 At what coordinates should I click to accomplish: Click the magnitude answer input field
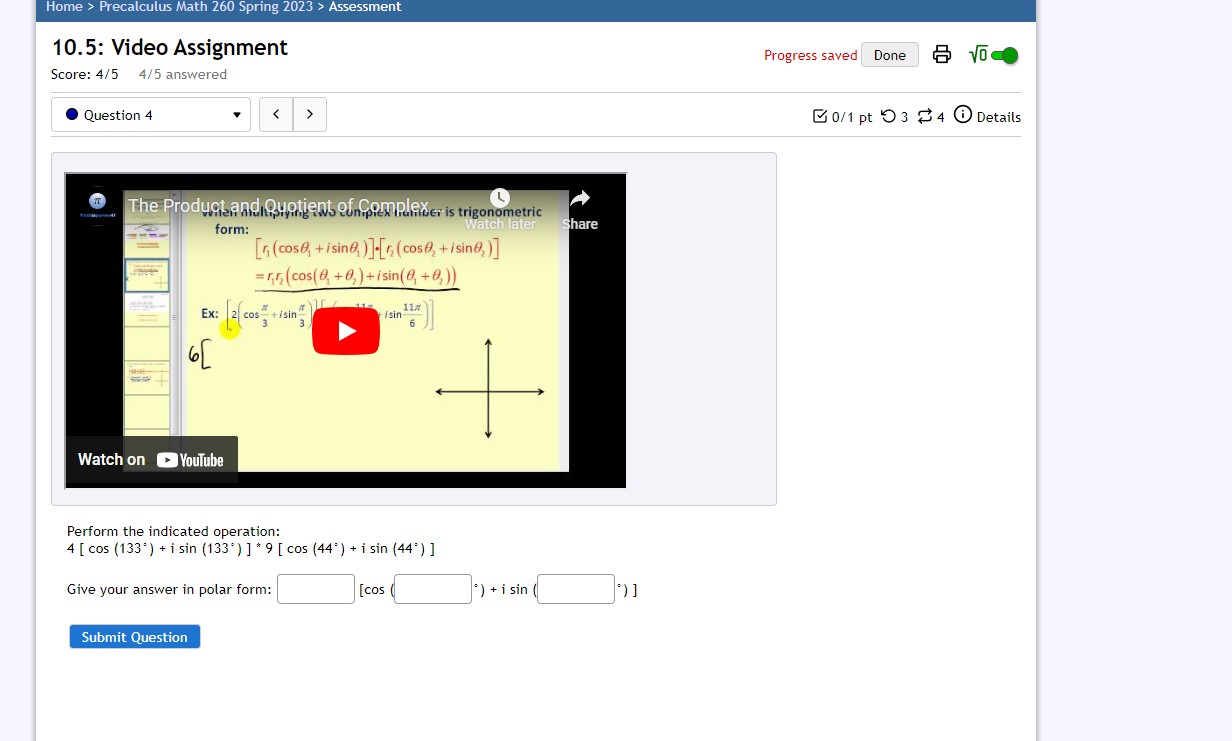[315, 589]
